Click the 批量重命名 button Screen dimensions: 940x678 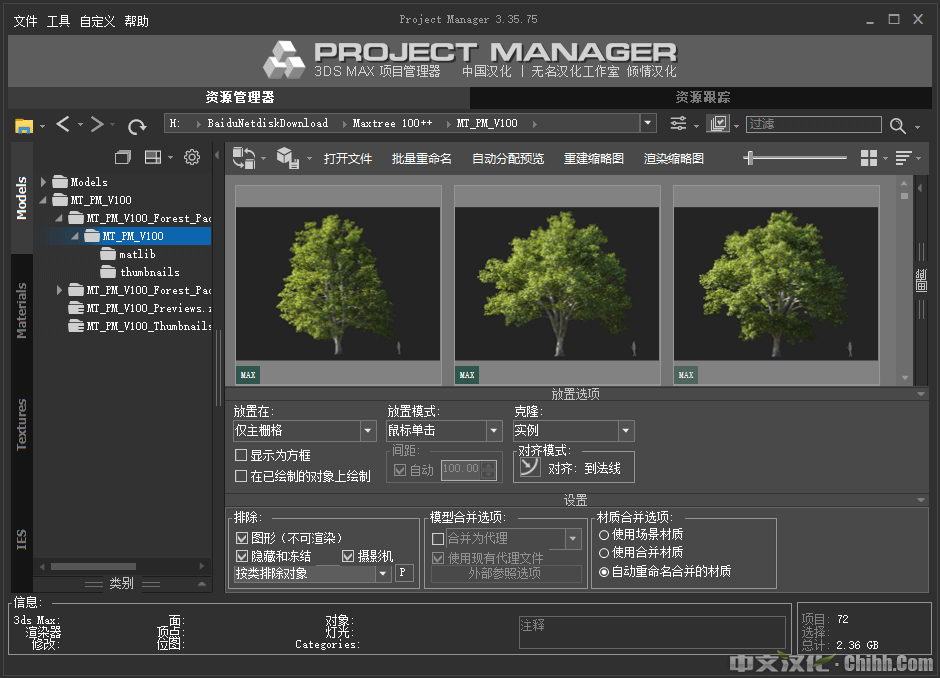click(421, 159)
